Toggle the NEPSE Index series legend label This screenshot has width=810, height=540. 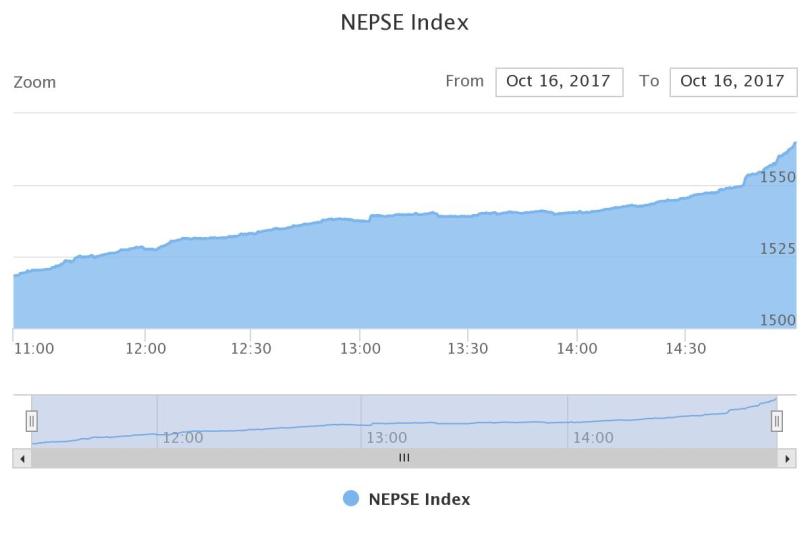click(419, 499)
